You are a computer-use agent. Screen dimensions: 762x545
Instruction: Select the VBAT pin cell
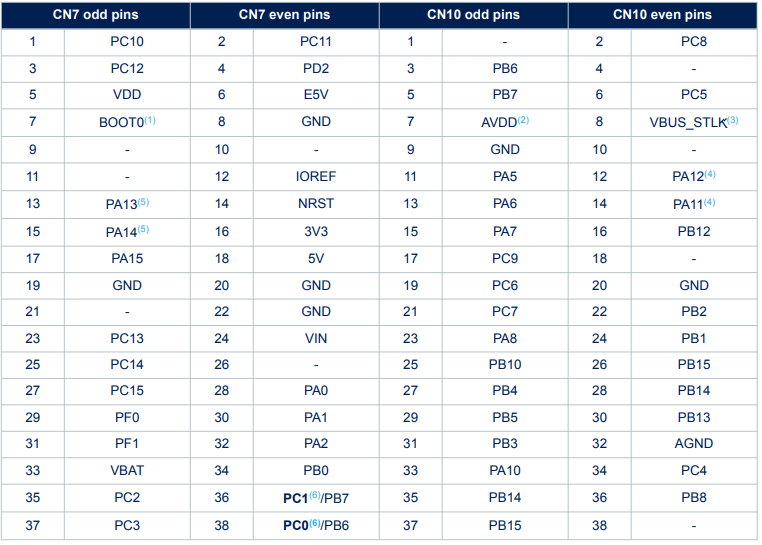point(127,470)
